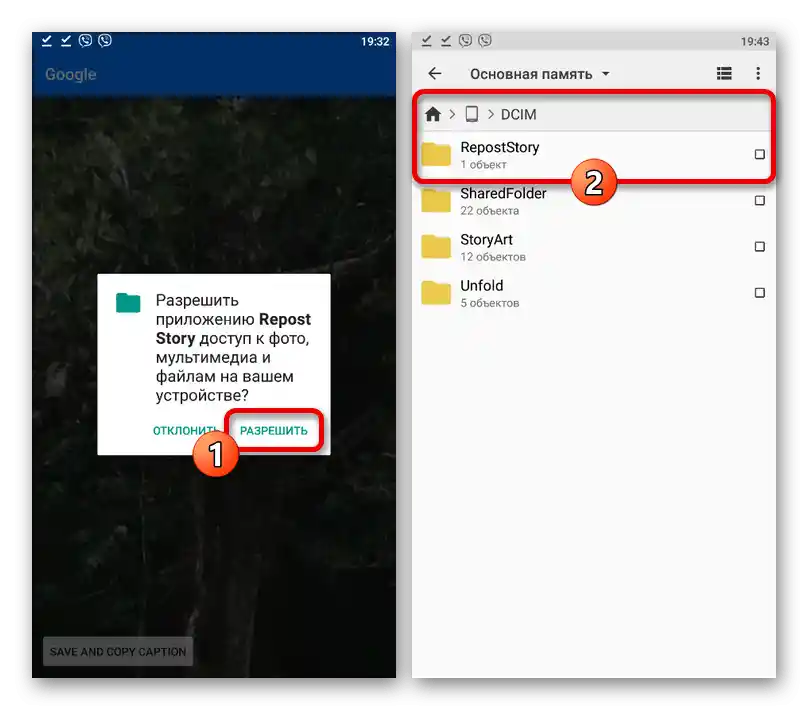Screen dimensions: 808x710
Task: Check the StoryArt folder checkbox
Action: 759,247
